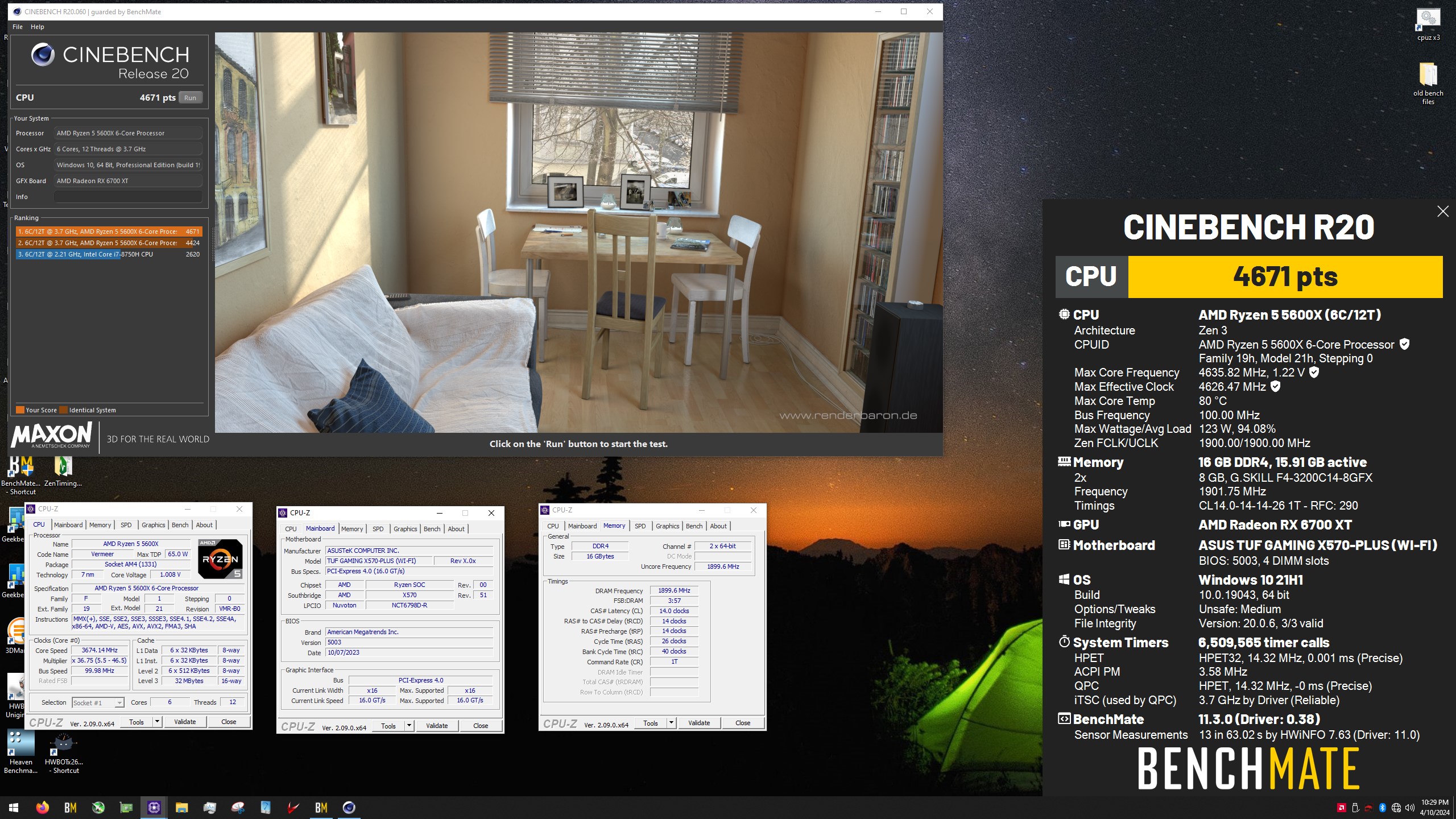The width and height of the screenshot is (1456, 819).
Task: Click the red checkmark taskbar icon
Action: 293,807
